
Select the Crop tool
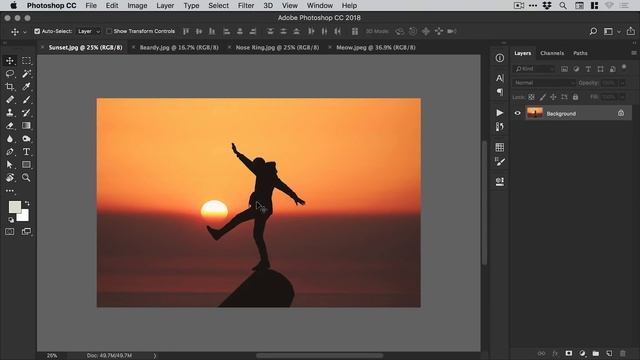tap(10, 87)
